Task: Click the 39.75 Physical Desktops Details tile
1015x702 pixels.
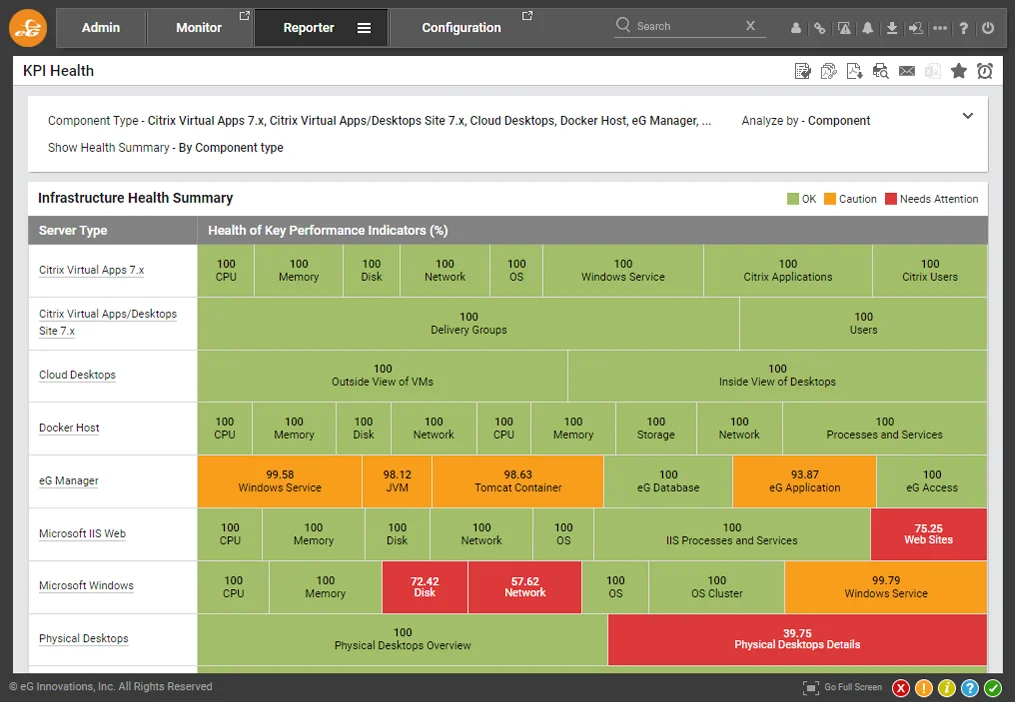Action: tap(798, 639)
